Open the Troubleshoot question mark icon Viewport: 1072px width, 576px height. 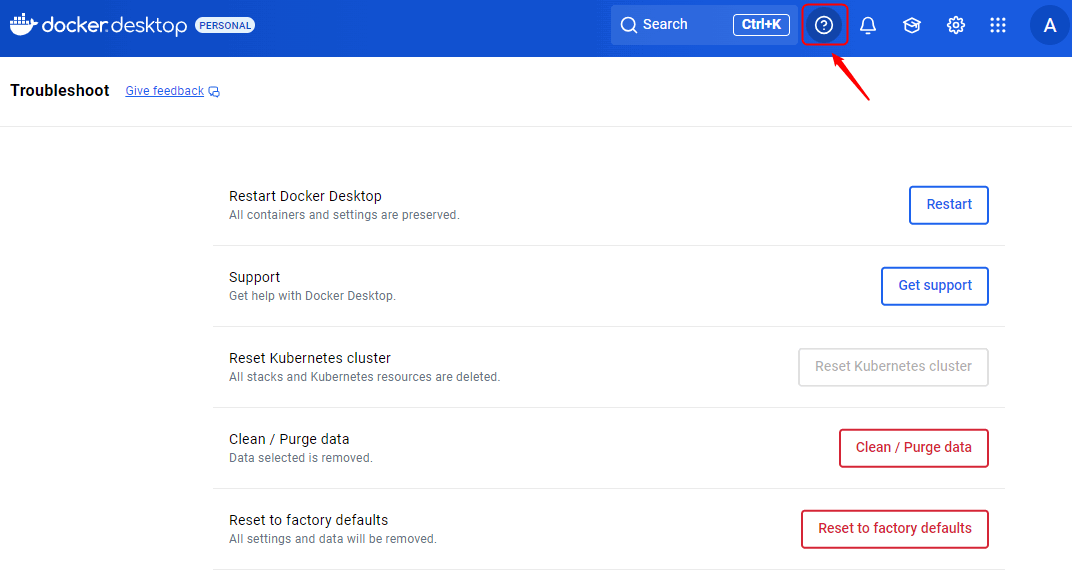(x=824, y=25)
